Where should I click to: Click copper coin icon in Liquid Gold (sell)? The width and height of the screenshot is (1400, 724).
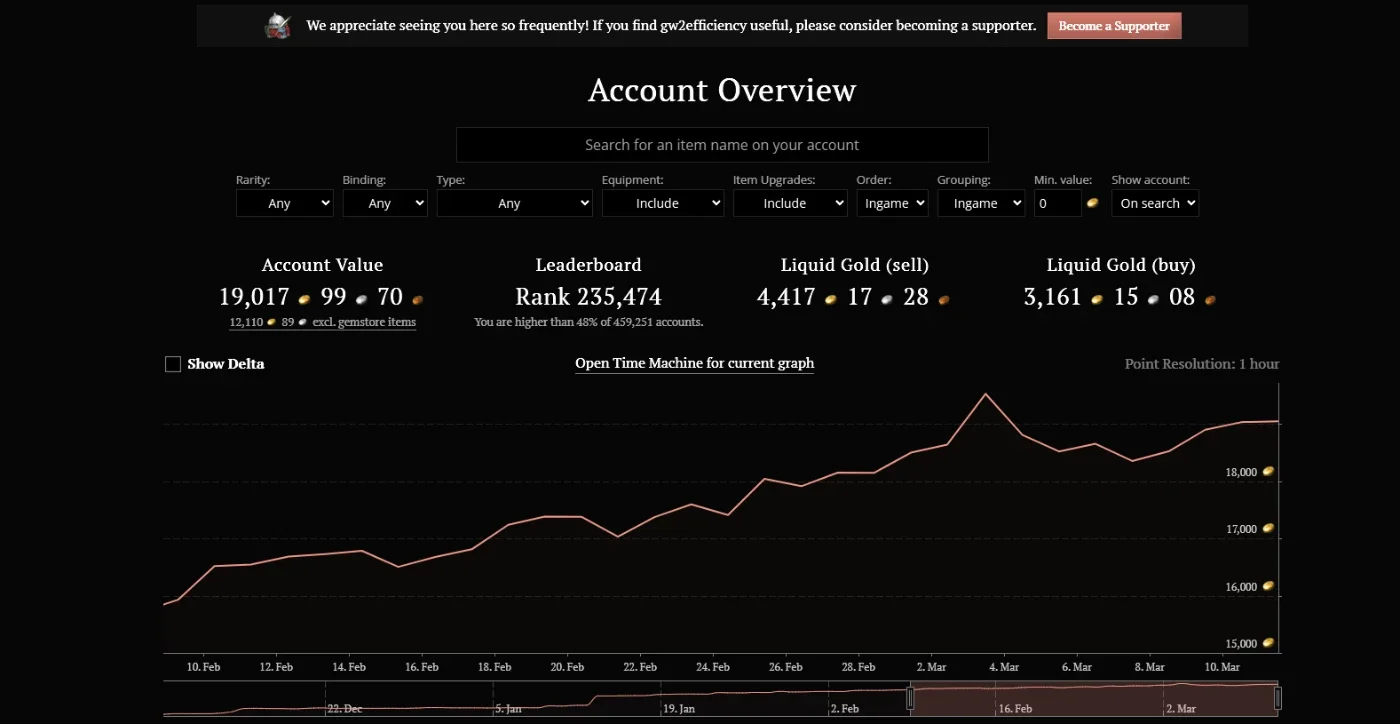coord(943,298)
